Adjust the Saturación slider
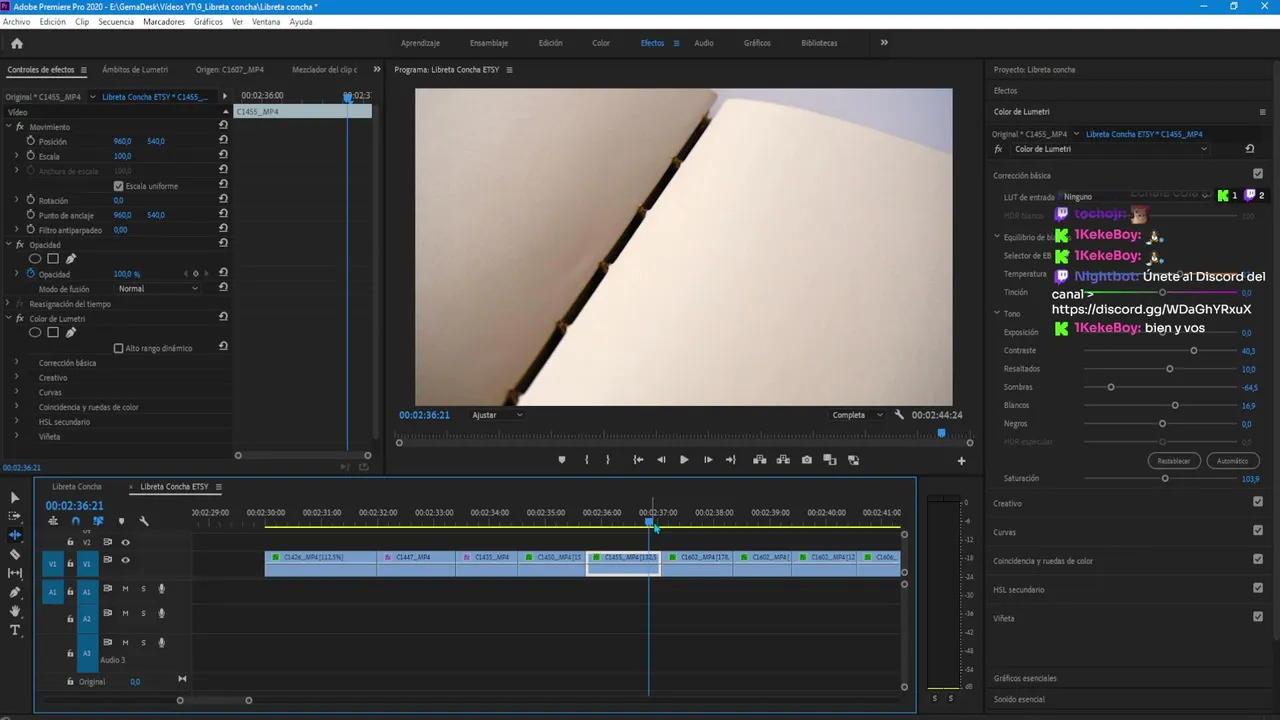Image resolution: width=1280 pixels, height=720 pixels. [x=1165, y=479]
